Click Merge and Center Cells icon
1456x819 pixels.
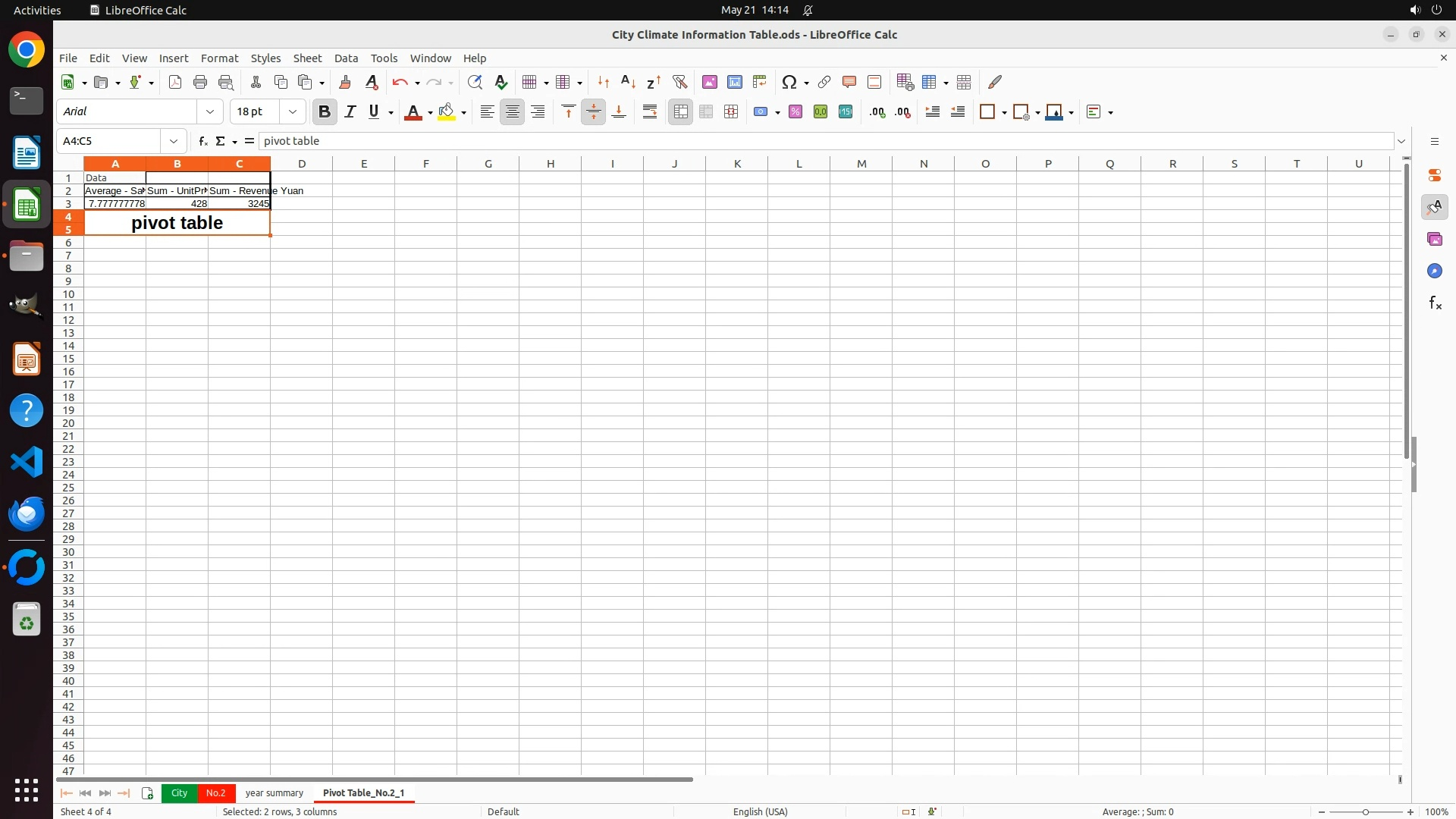pyautogui.click(x=680, y=112)
